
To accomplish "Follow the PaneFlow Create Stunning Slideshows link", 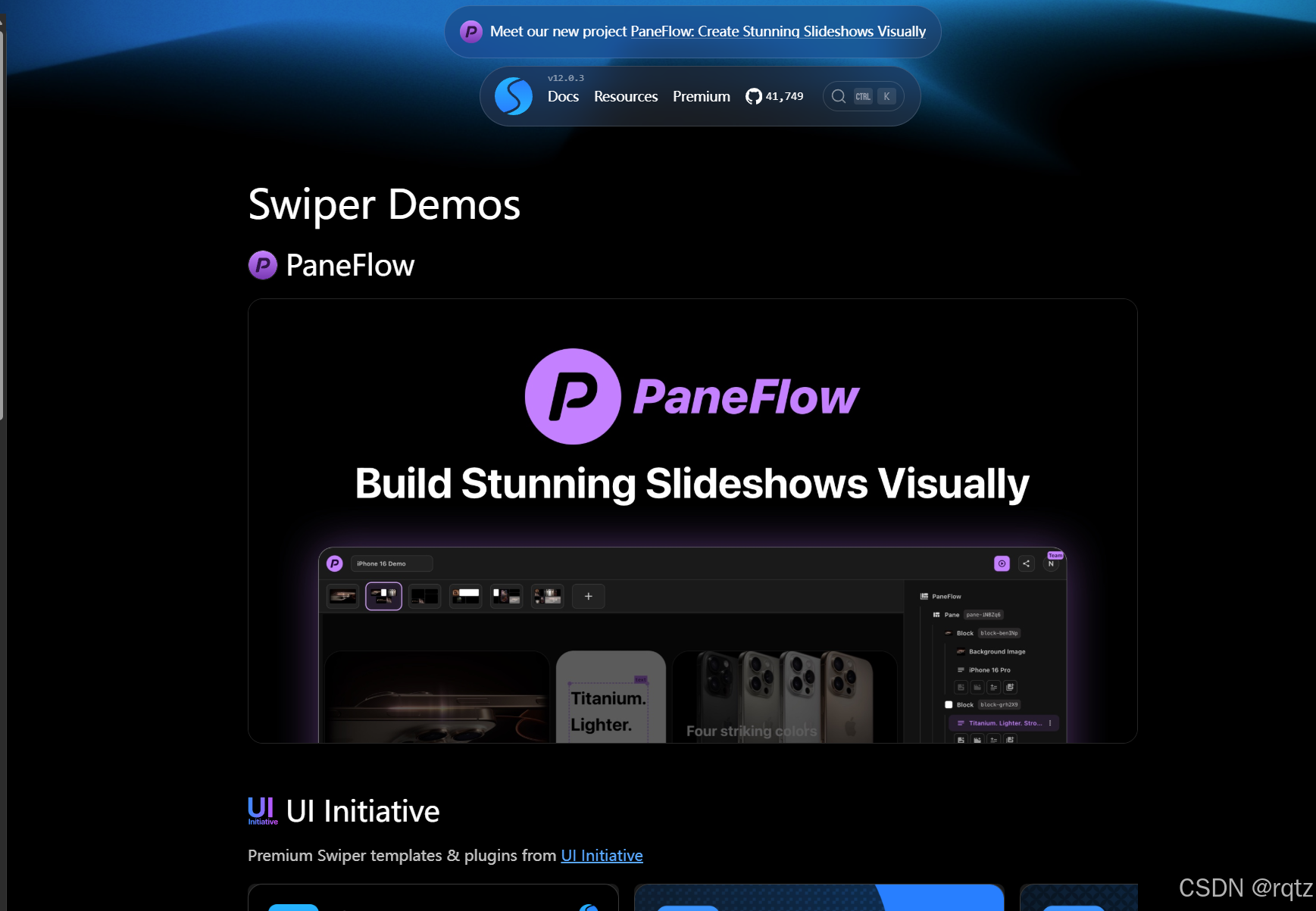I will pyautogui.click(x=778, y=32).
